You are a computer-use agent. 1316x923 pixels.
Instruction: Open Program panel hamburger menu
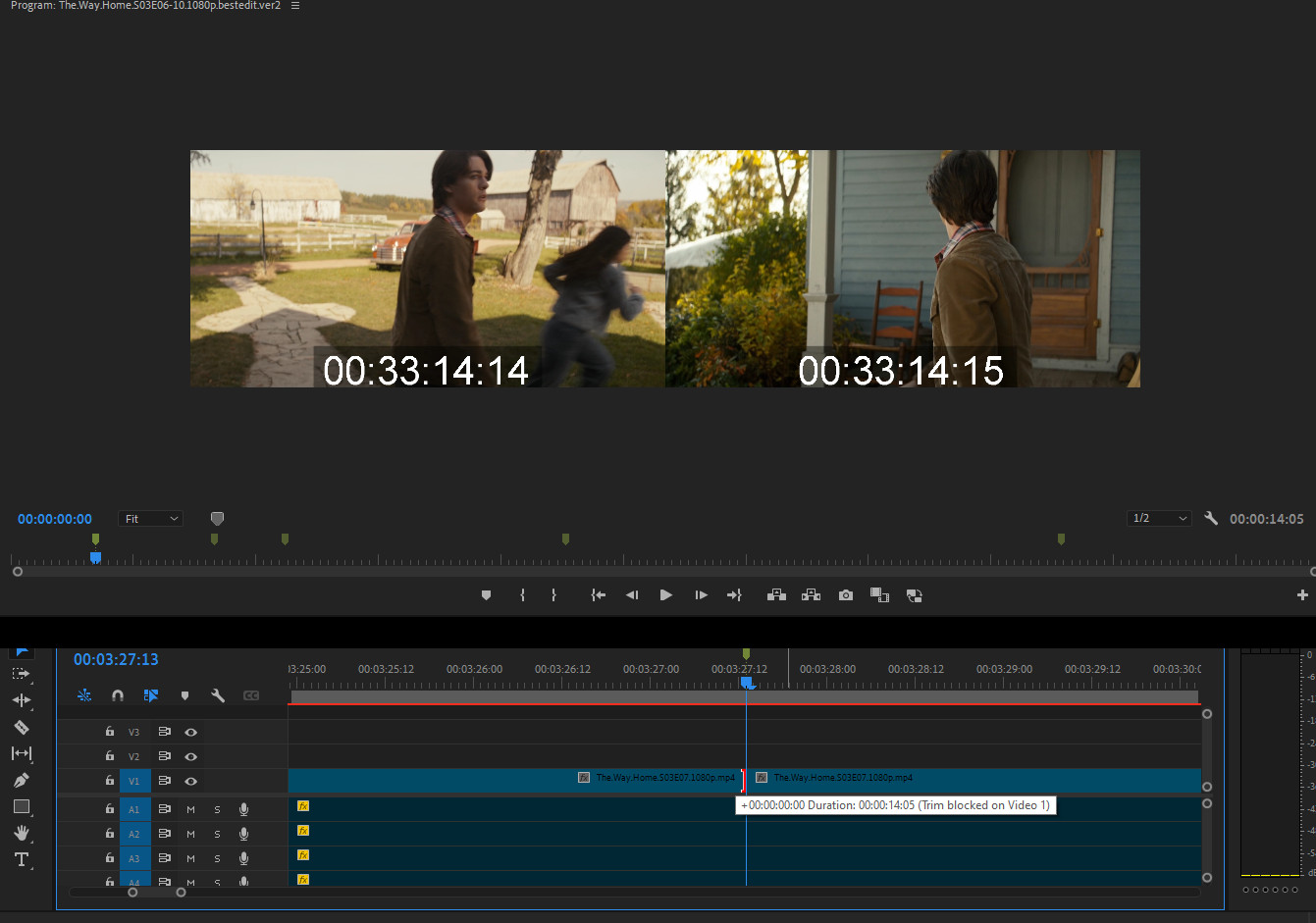tap(295, 6)
